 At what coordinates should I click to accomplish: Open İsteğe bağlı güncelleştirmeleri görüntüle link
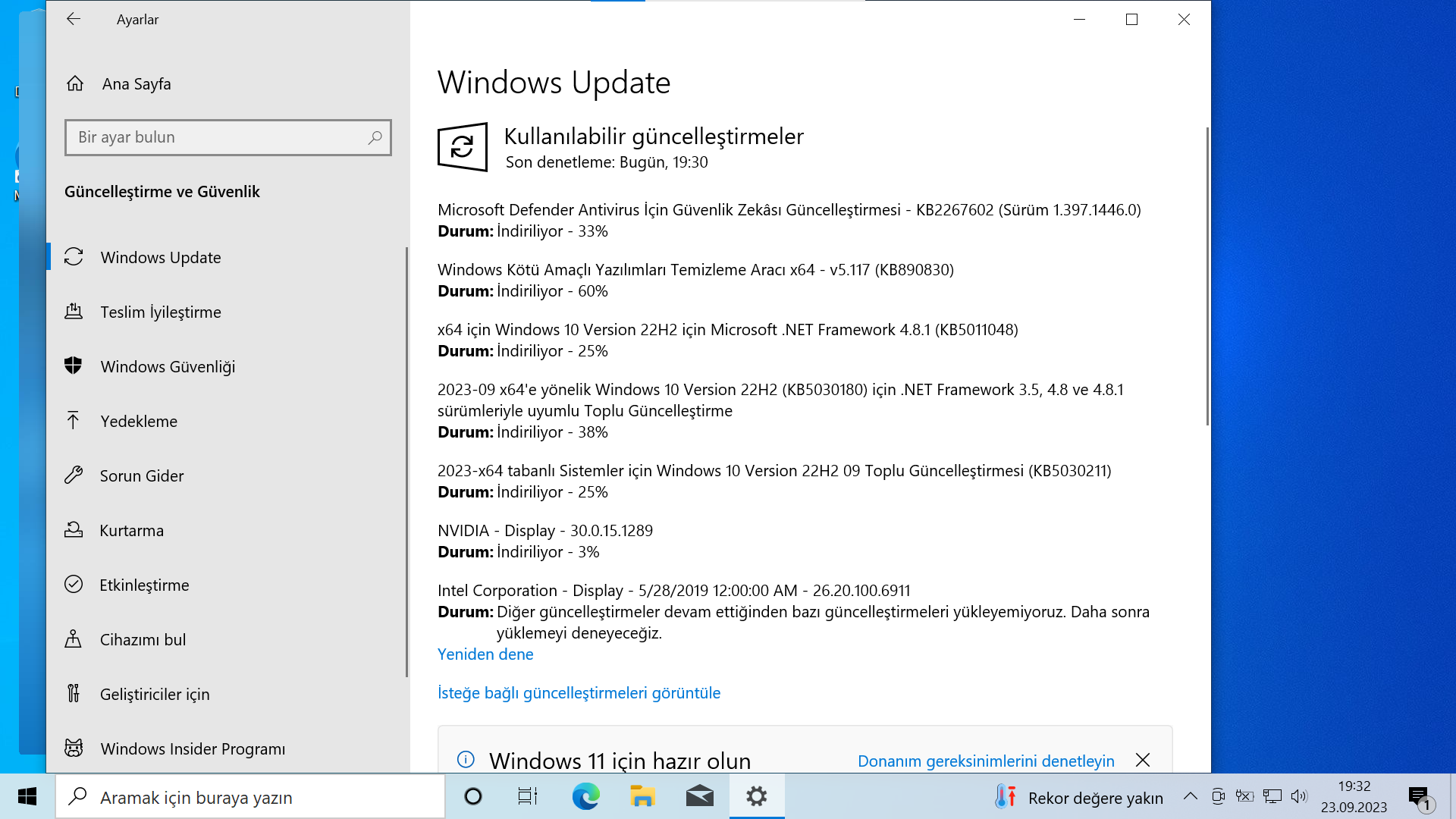579,692
